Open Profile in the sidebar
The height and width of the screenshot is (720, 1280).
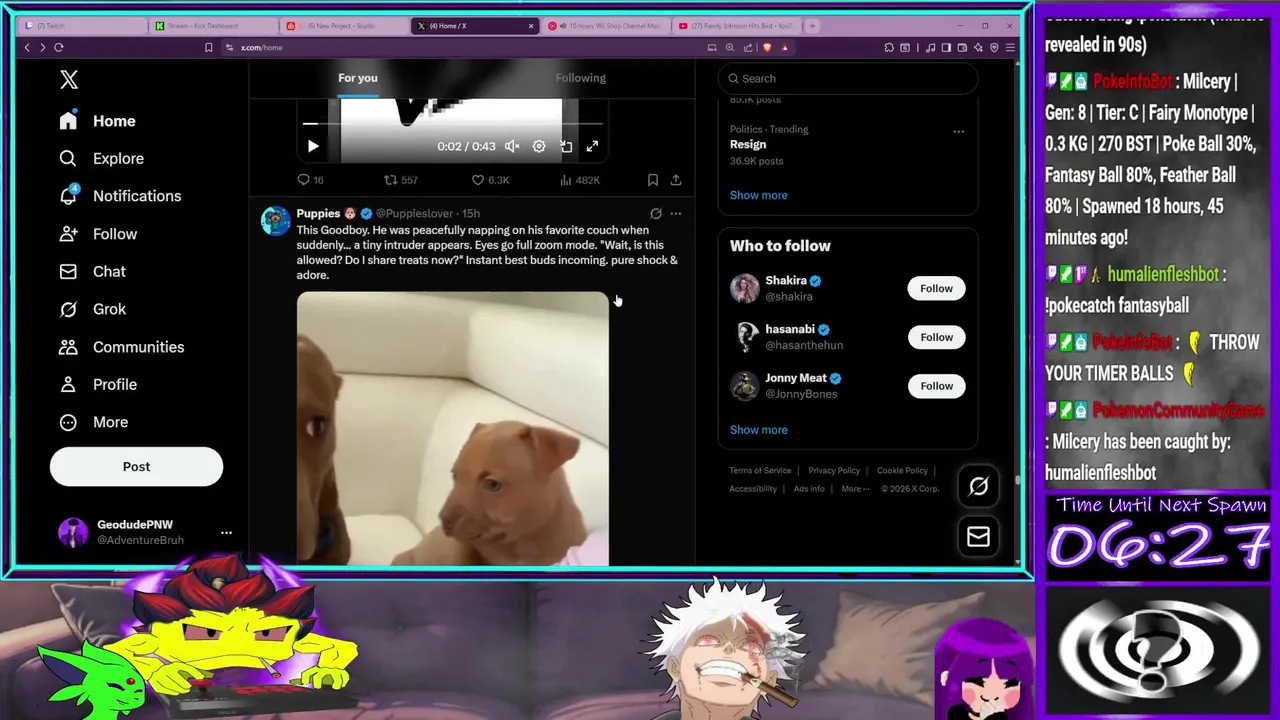[x=98, y=384]
